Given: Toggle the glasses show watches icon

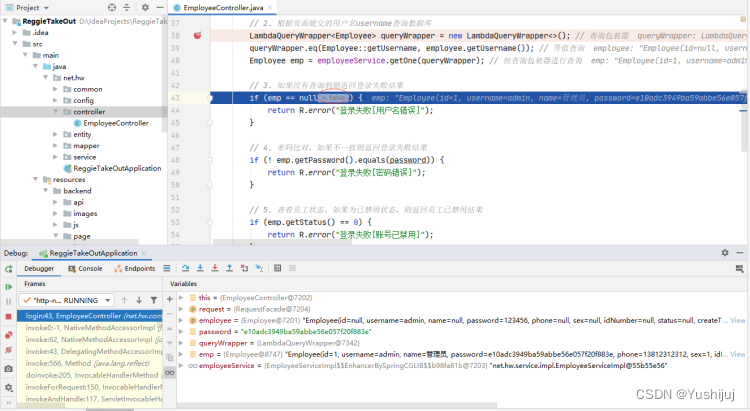Looking at the screenshot, I should coord(169,372).
